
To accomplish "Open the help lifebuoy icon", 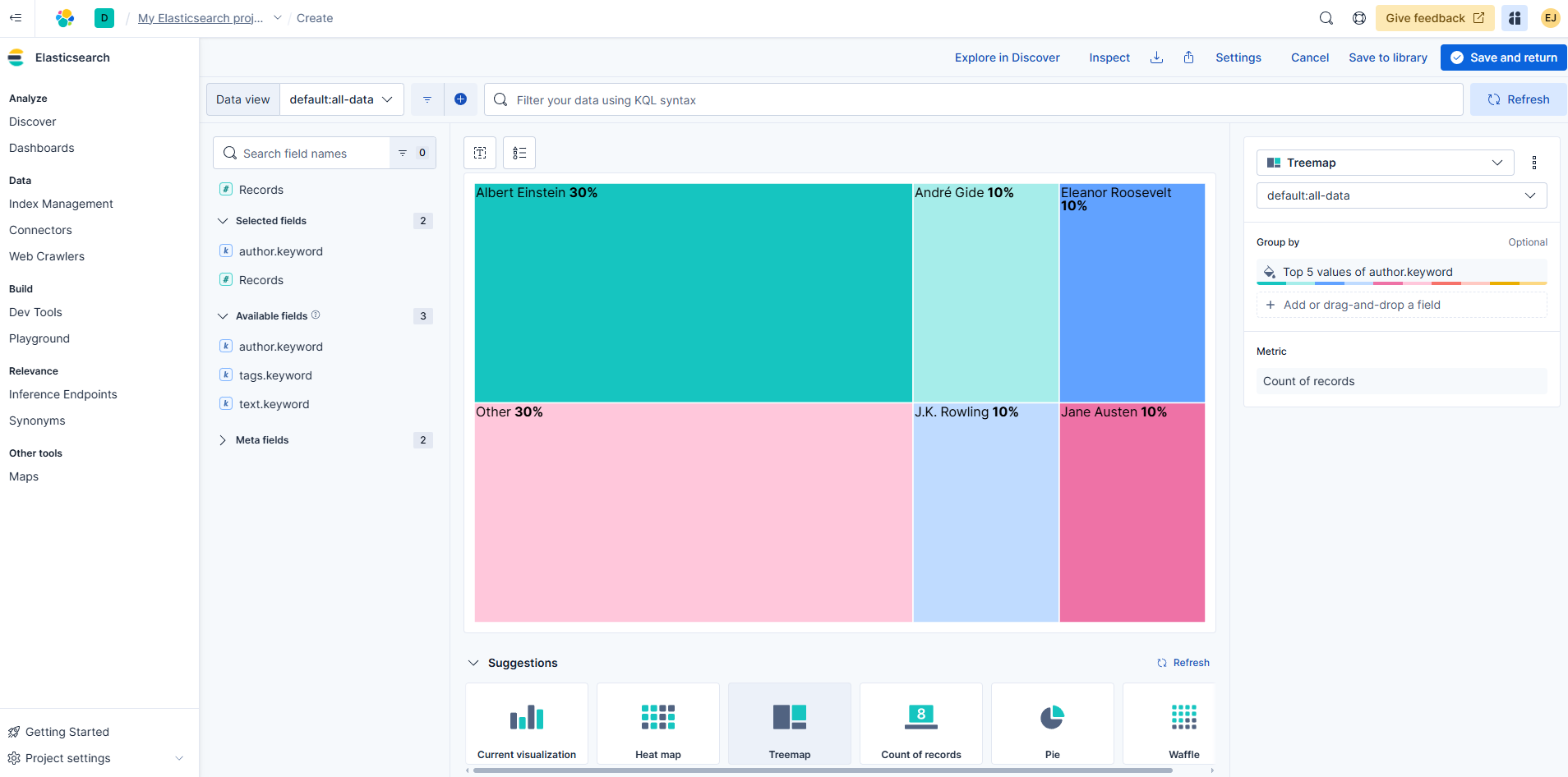I will (1359, 18).
